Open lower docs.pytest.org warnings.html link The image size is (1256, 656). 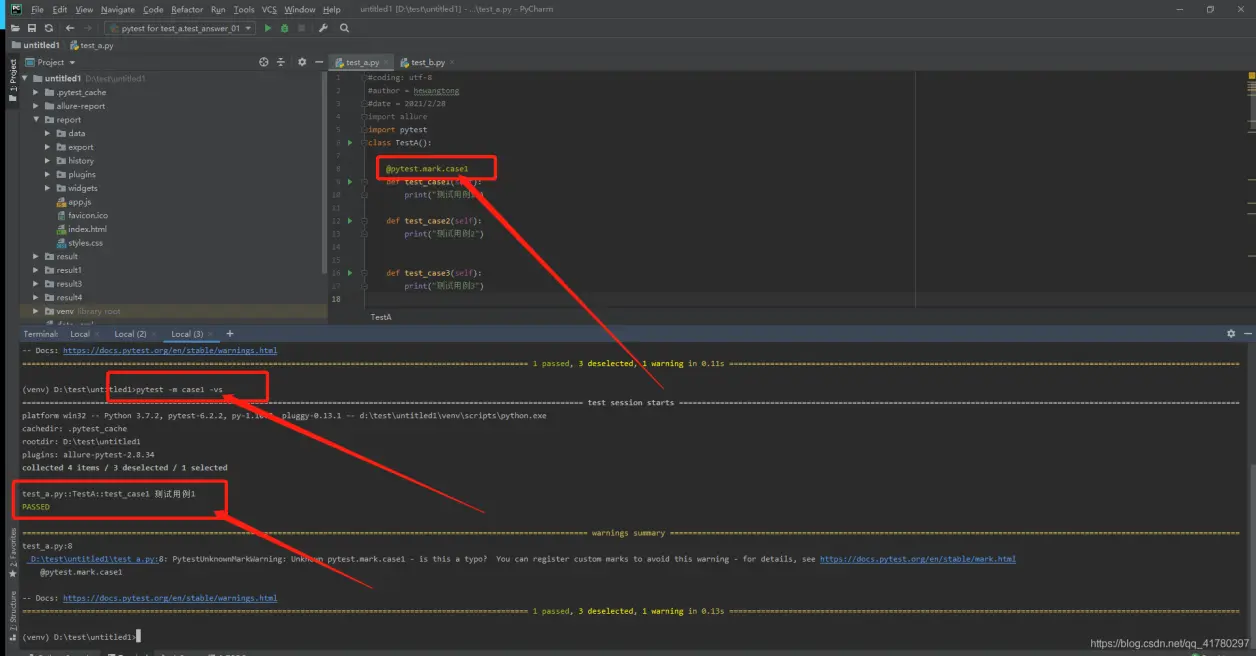click(170, 598)
